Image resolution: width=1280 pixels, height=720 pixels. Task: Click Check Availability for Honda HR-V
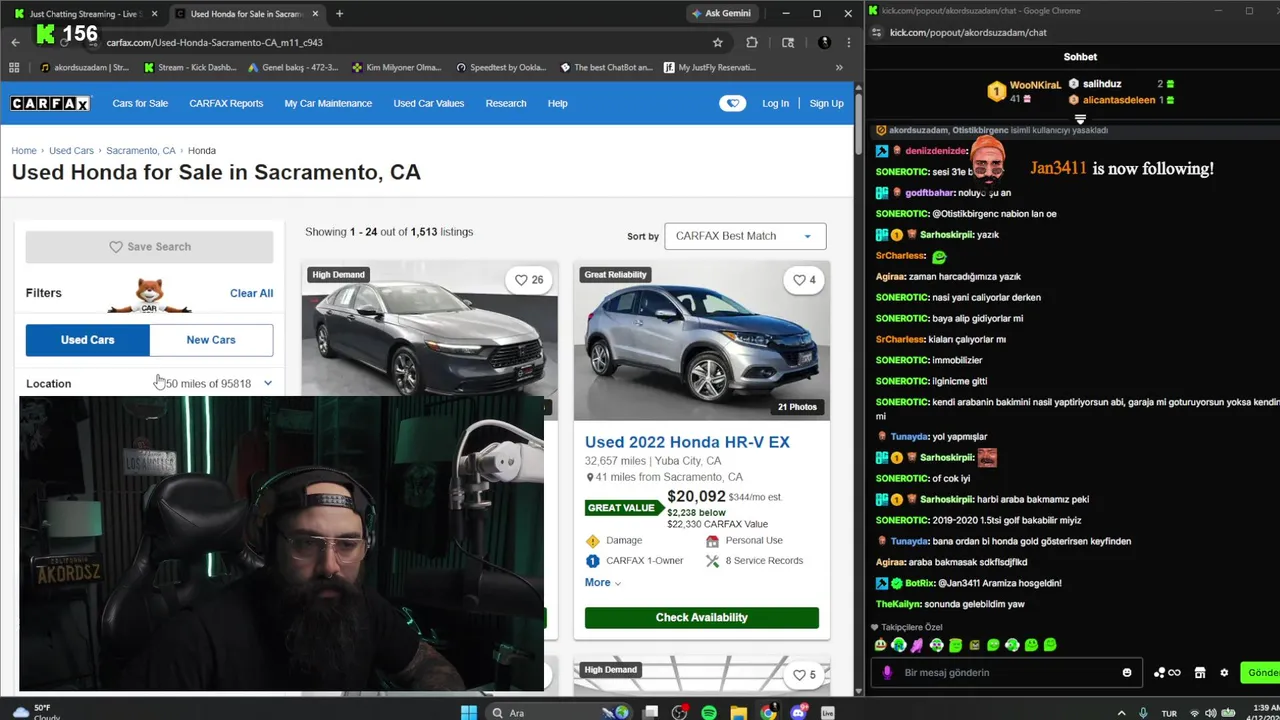702,618
